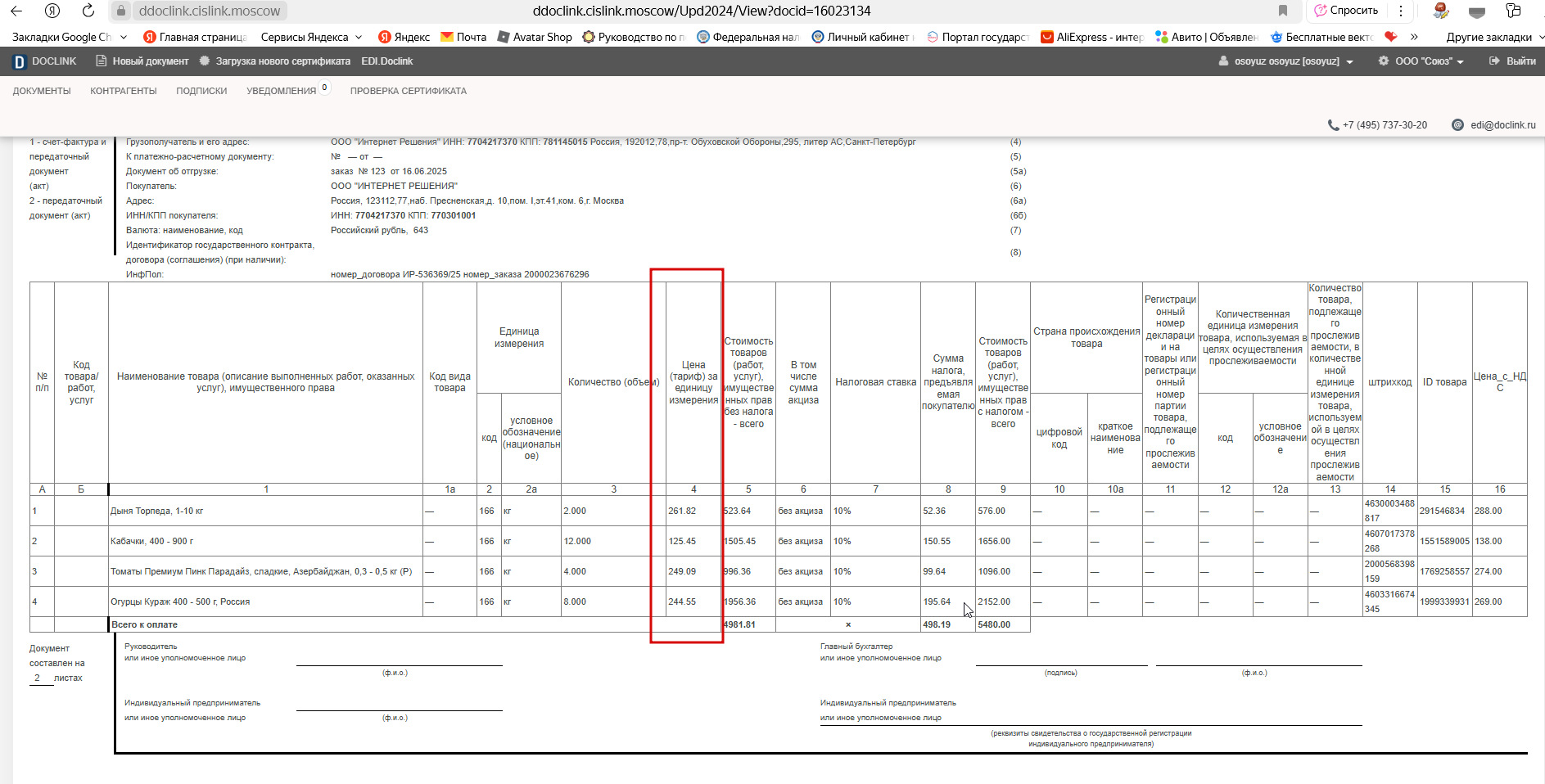Open the Главная страница bookmark
This screenshot has width=1545, height=784.
point(195,37)
